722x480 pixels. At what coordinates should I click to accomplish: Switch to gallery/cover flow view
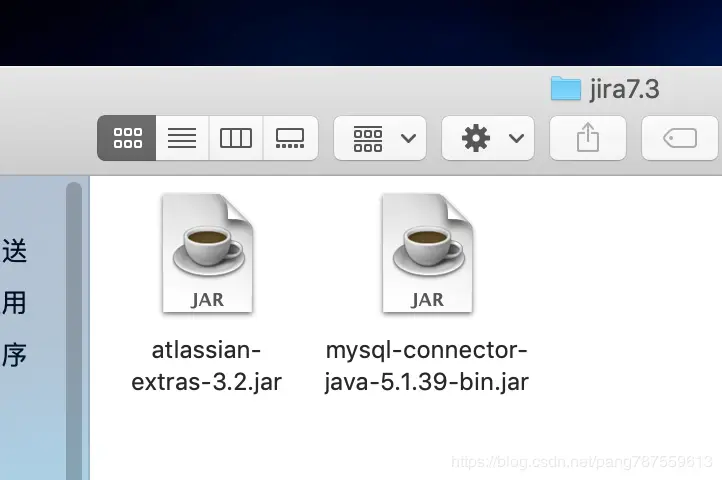pyautogui.click(x=290, y=138)
